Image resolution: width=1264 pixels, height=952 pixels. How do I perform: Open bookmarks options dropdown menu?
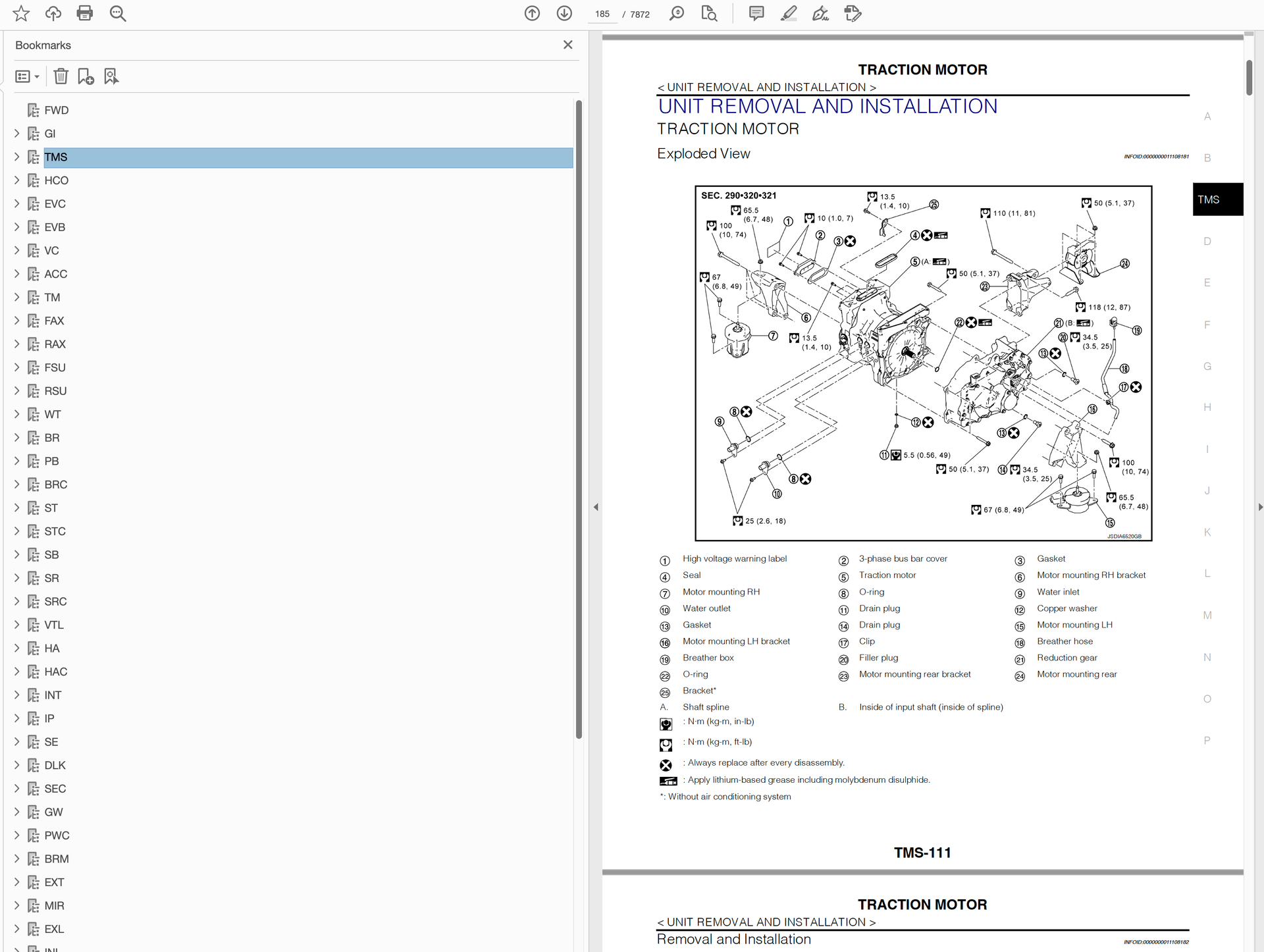[x=27, y=76]
